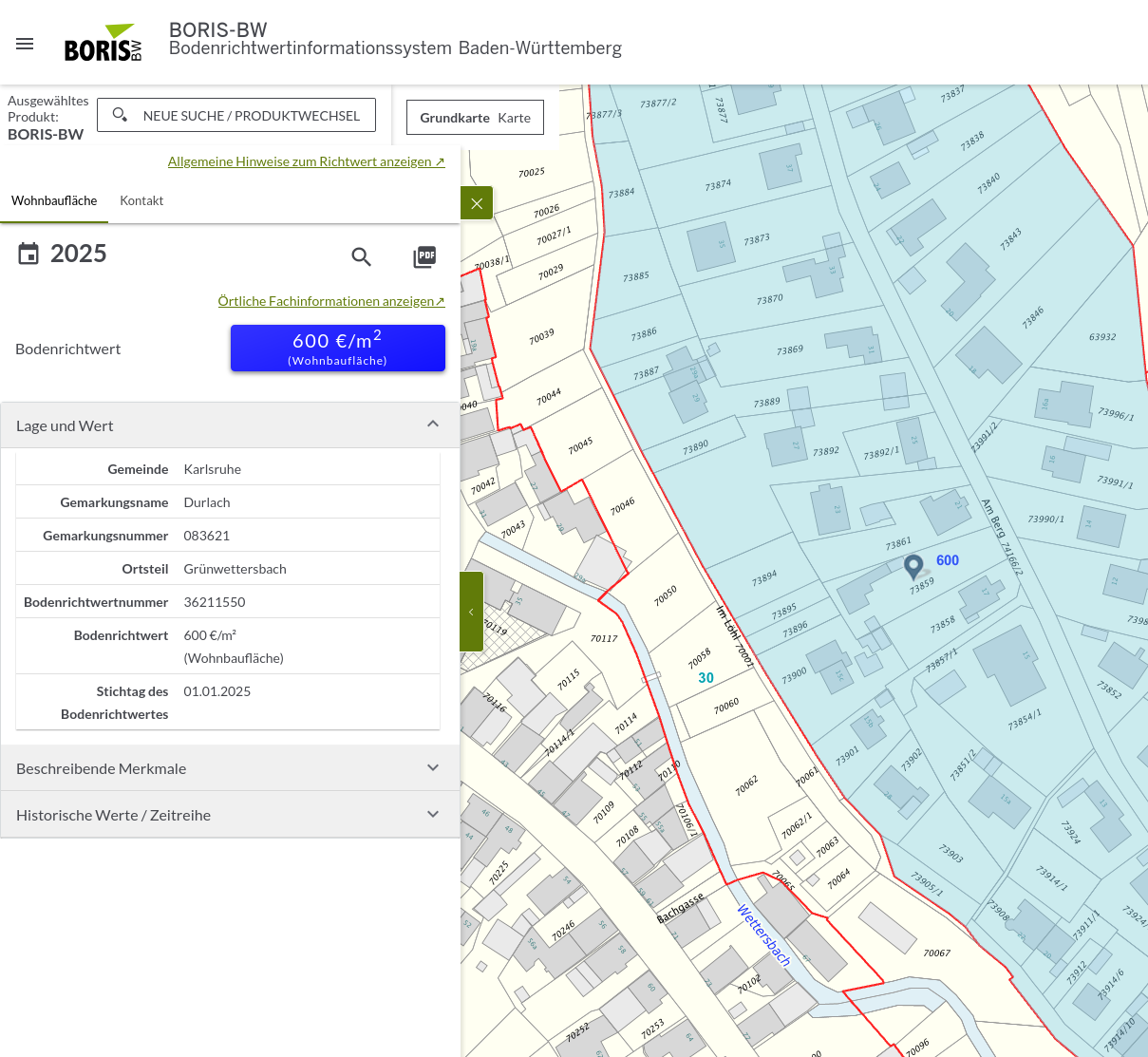Click the blue 600 €/m² value button
This screenshot has width=1148, height=1057.
point(337,348)
